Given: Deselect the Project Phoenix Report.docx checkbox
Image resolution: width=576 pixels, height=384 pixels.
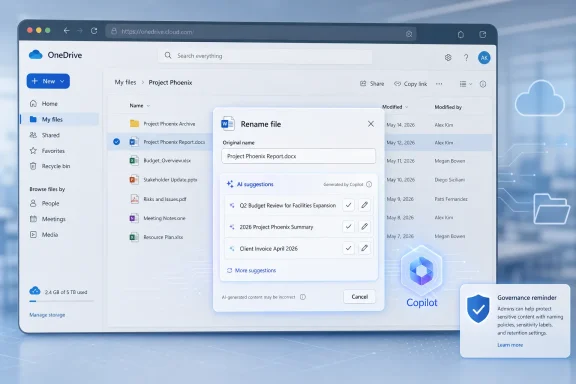Looking at the screenshot, I should (116, 142).
